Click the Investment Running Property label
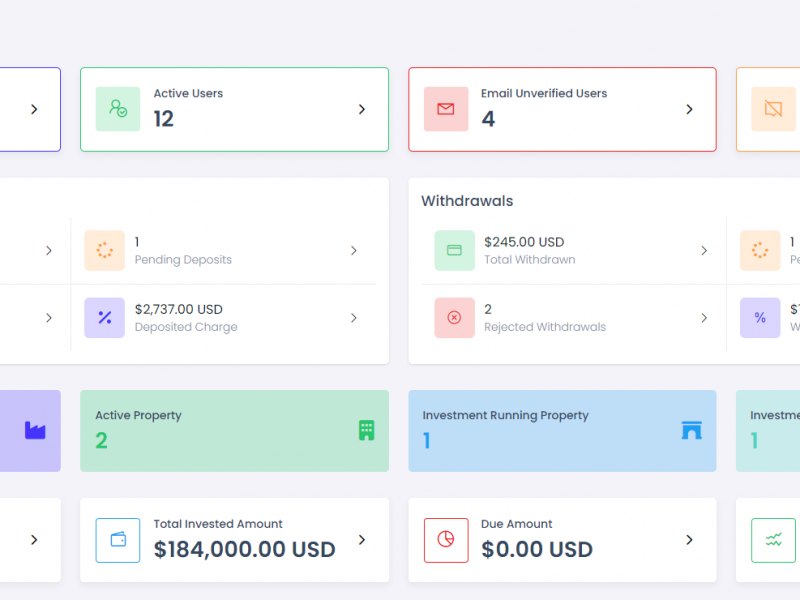Viewport: 800px width, 600px height. point(506,415)
